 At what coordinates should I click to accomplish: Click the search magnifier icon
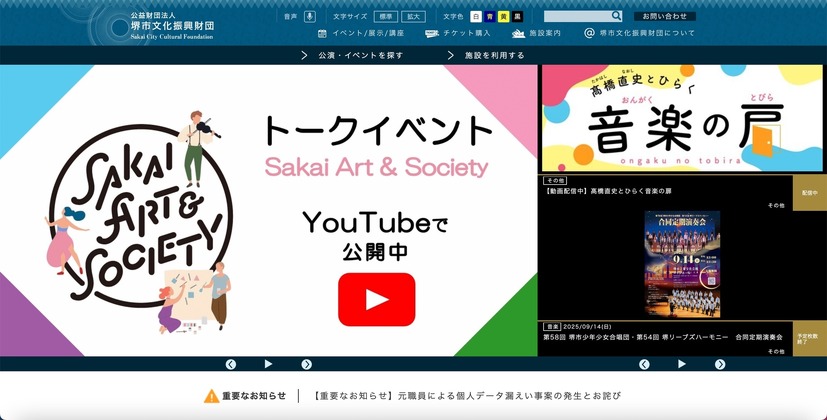617,16
